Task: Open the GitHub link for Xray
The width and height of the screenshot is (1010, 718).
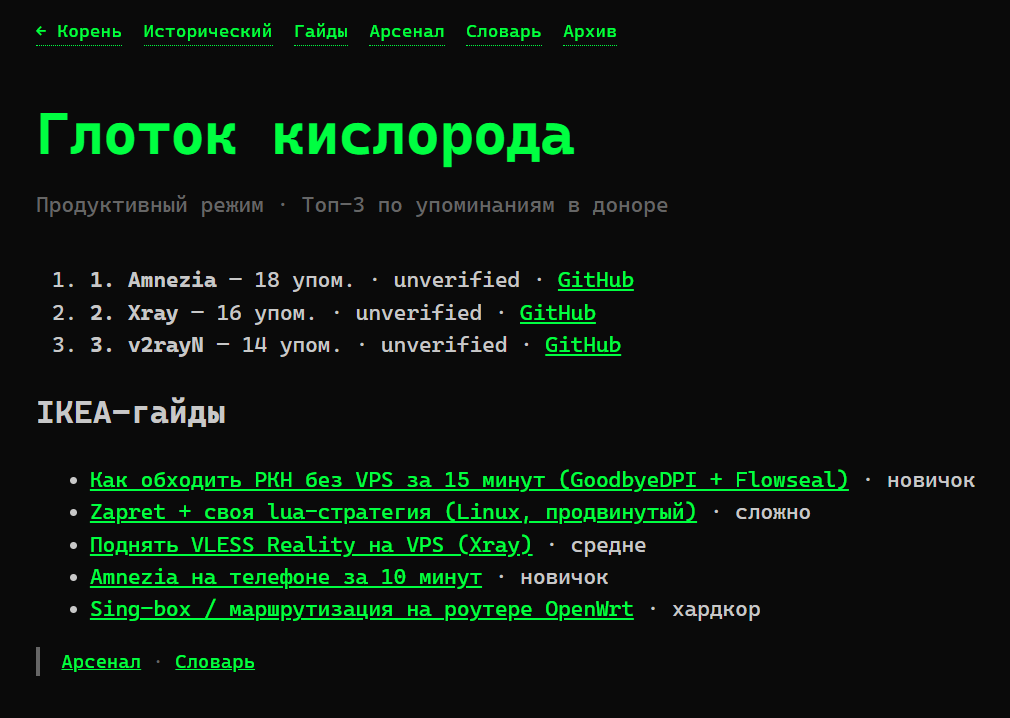Action: point(558,313)
